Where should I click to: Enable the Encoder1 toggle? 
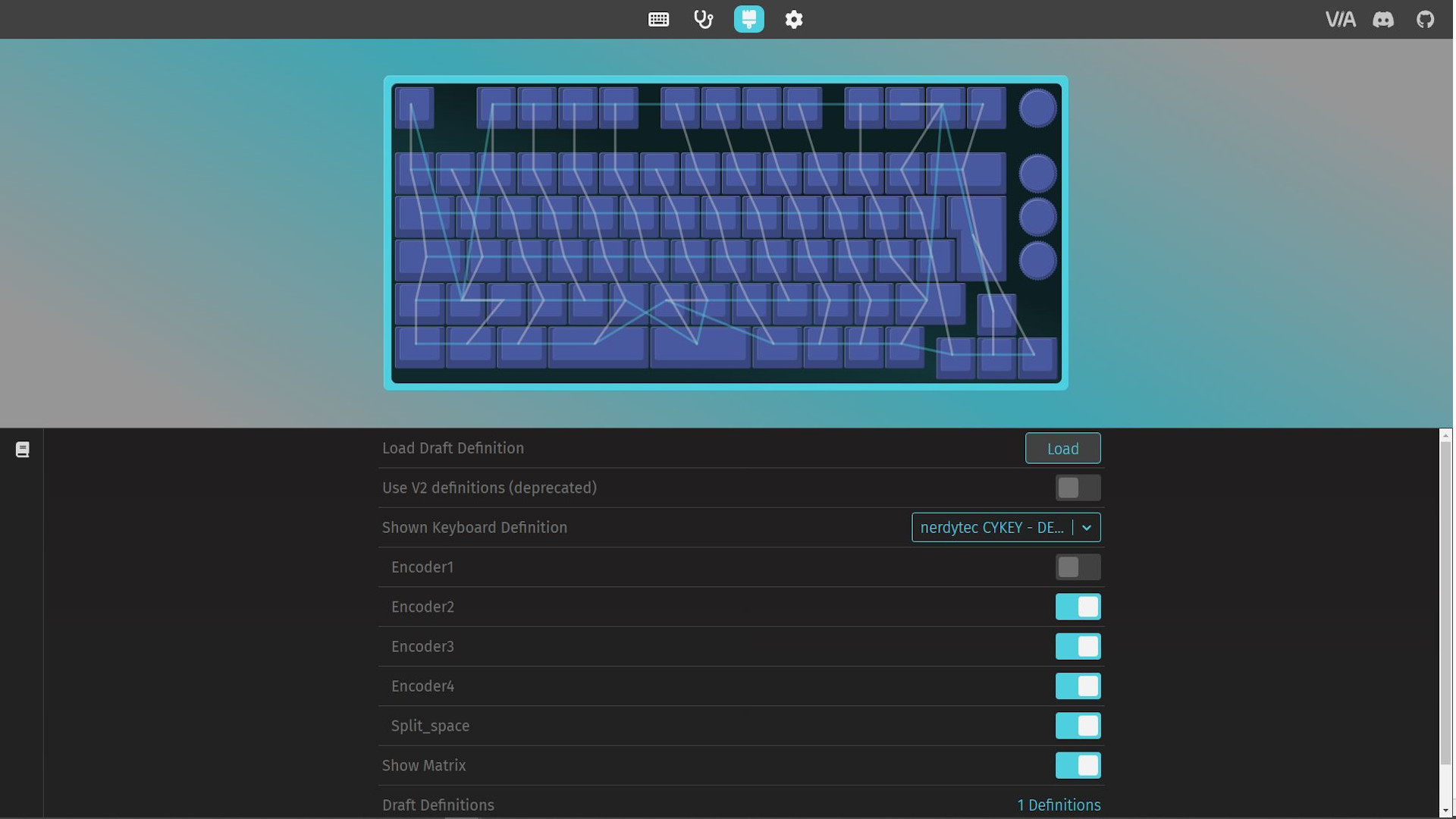click(x=1078, y=567)
